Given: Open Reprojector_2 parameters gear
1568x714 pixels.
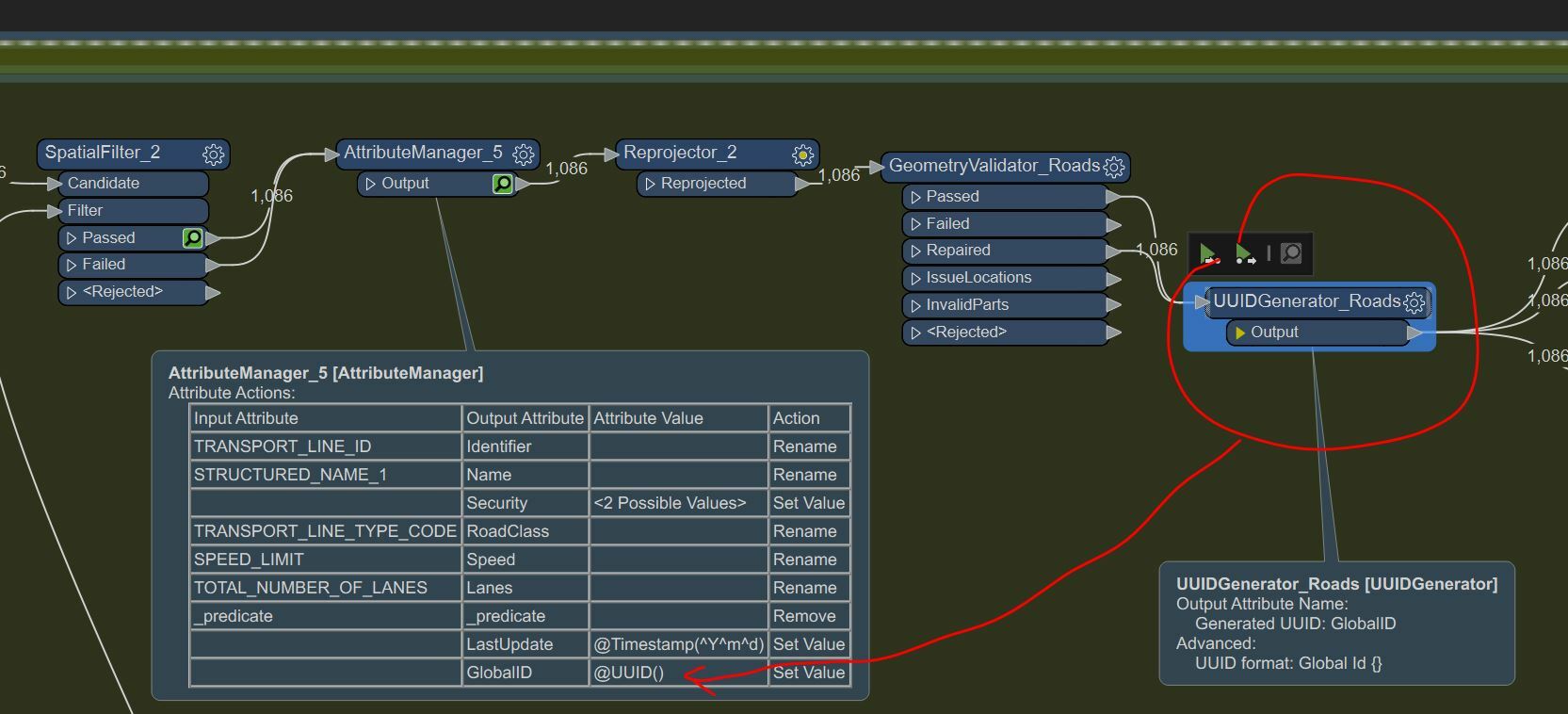Looking at the screenshot, I should (802, 154).
